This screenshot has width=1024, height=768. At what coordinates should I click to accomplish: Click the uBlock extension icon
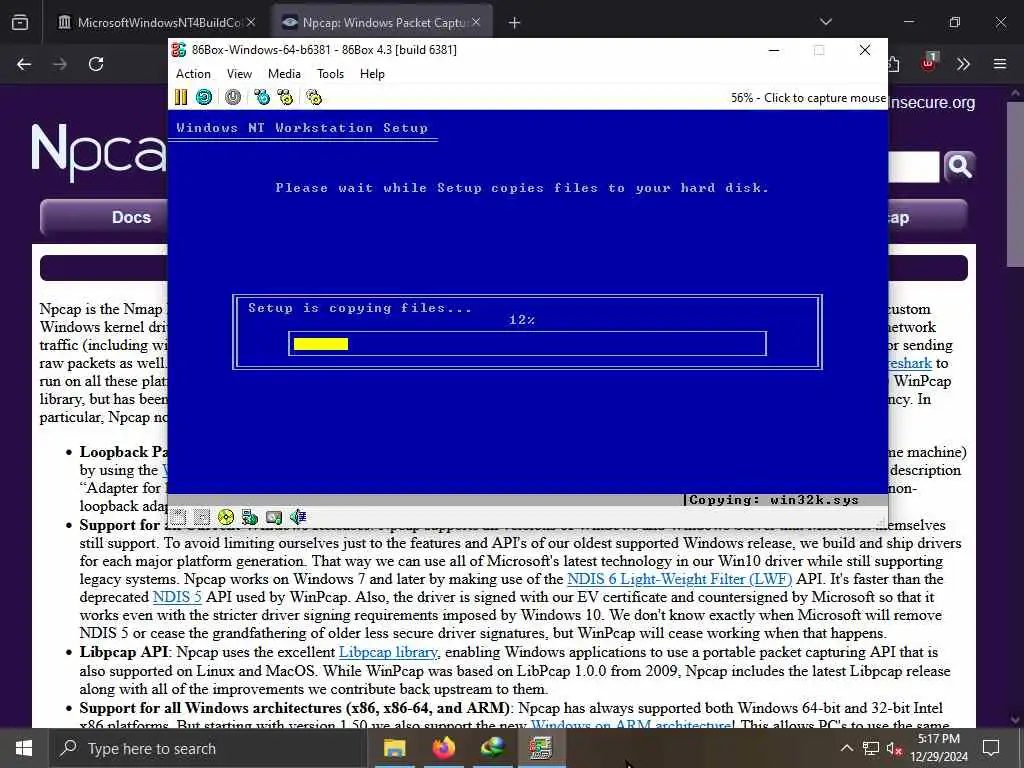[929, 63]
